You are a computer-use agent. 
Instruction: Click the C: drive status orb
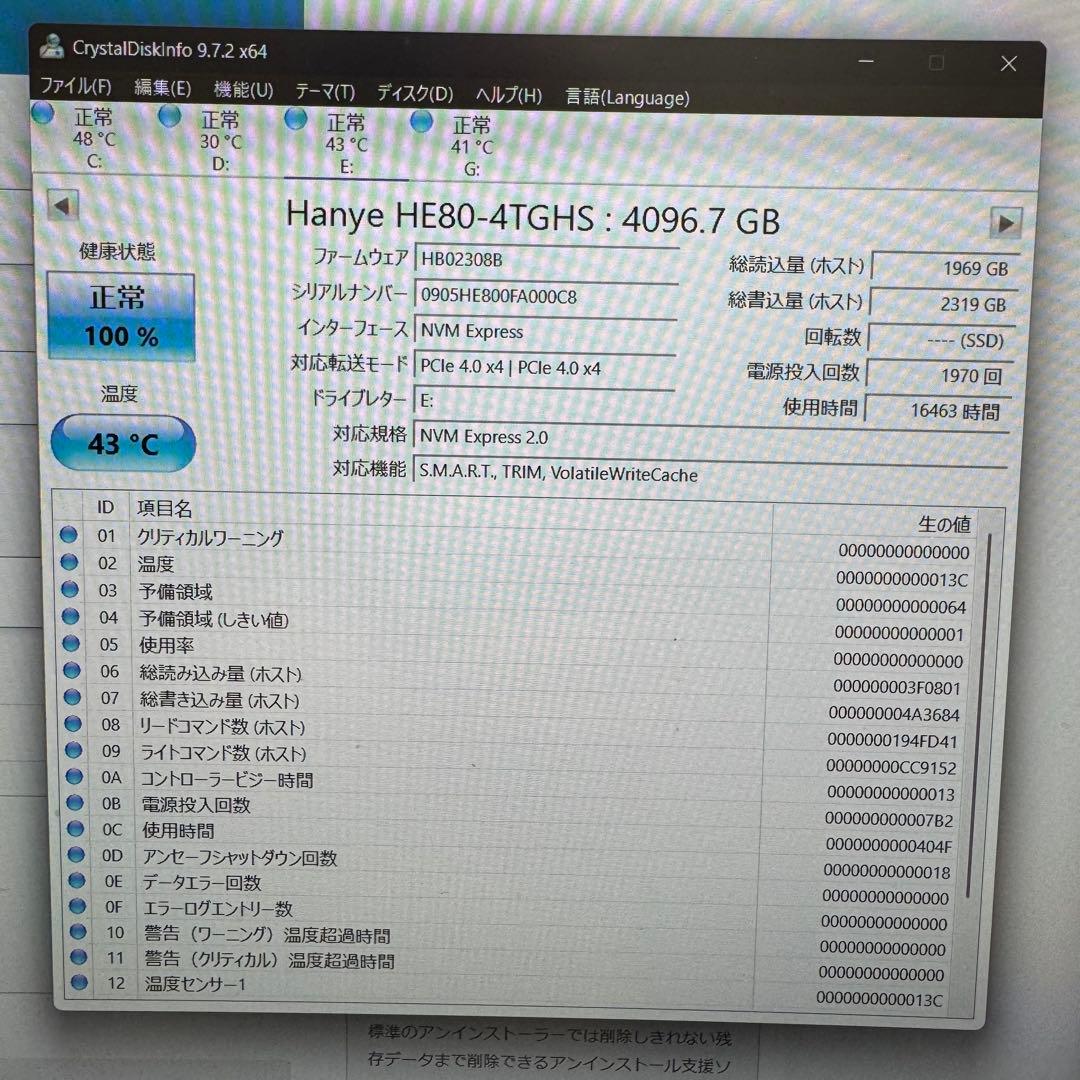pos(43,114)
